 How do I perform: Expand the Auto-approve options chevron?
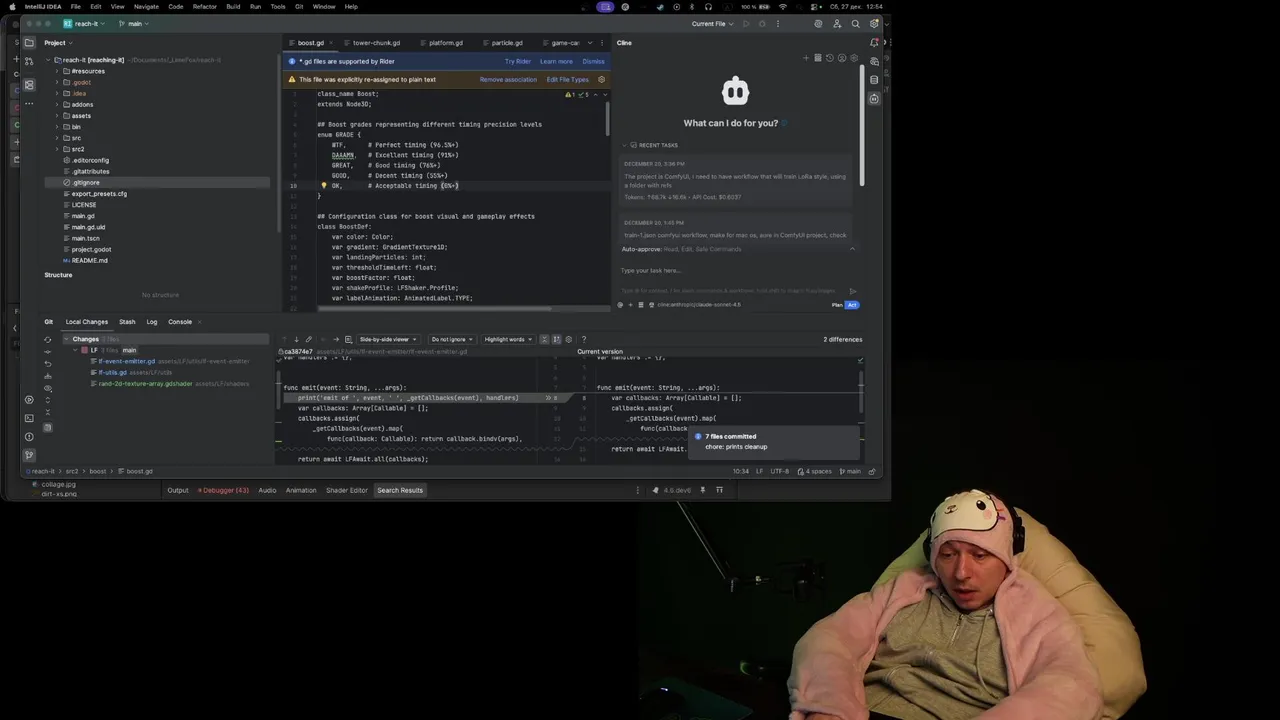click(852, 249)
